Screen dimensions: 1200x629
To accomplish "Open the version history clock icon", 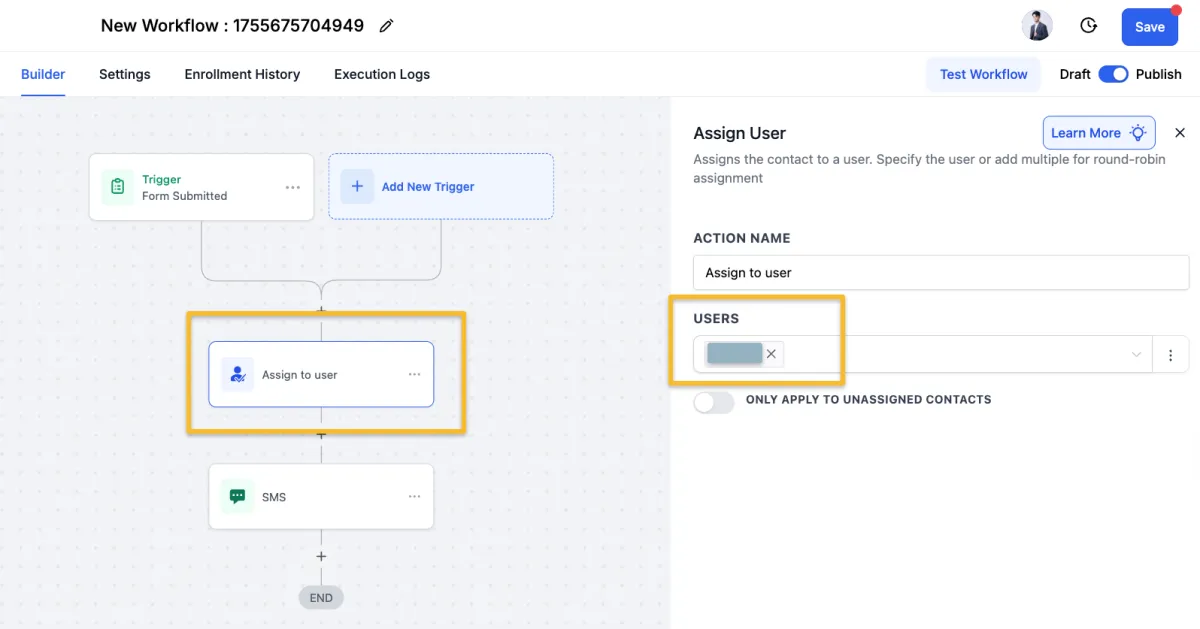I will click(1089, 26).
